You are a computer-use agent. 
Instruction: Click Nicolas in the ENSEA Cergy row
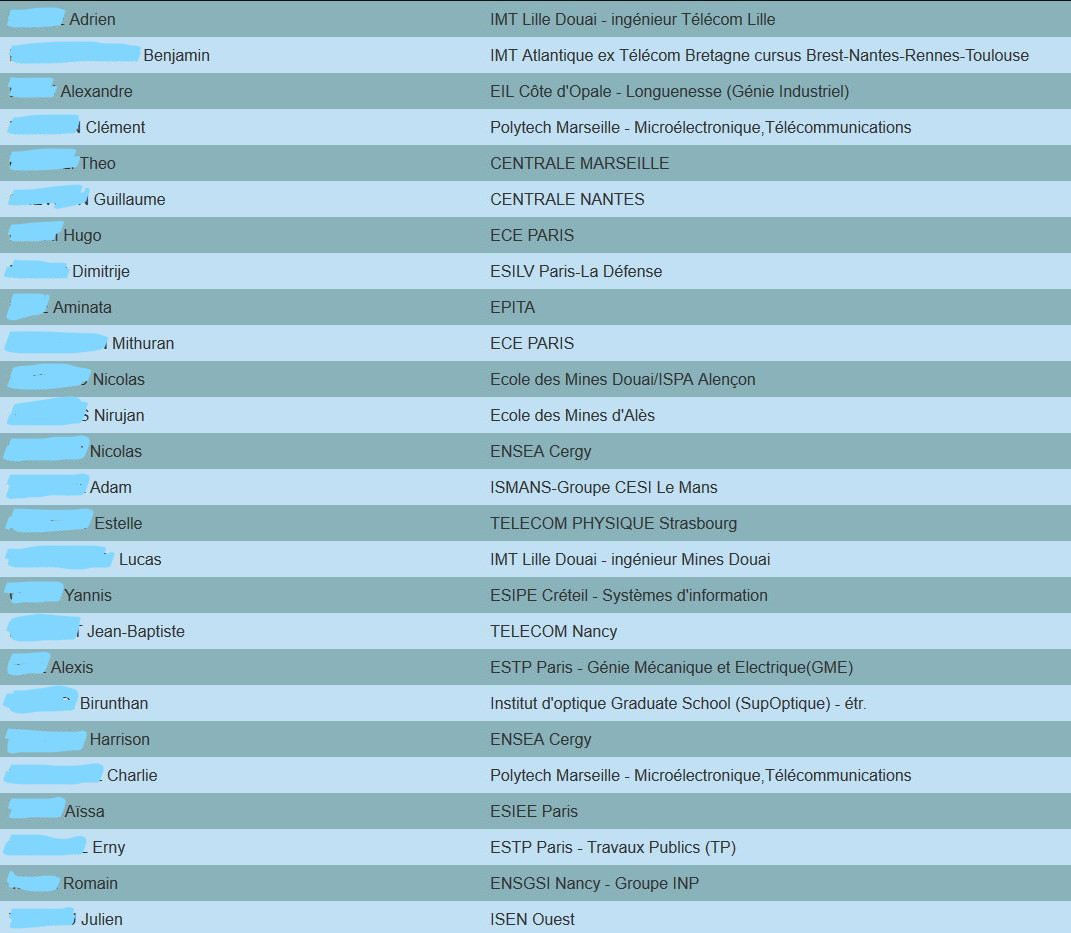point(116,451)
